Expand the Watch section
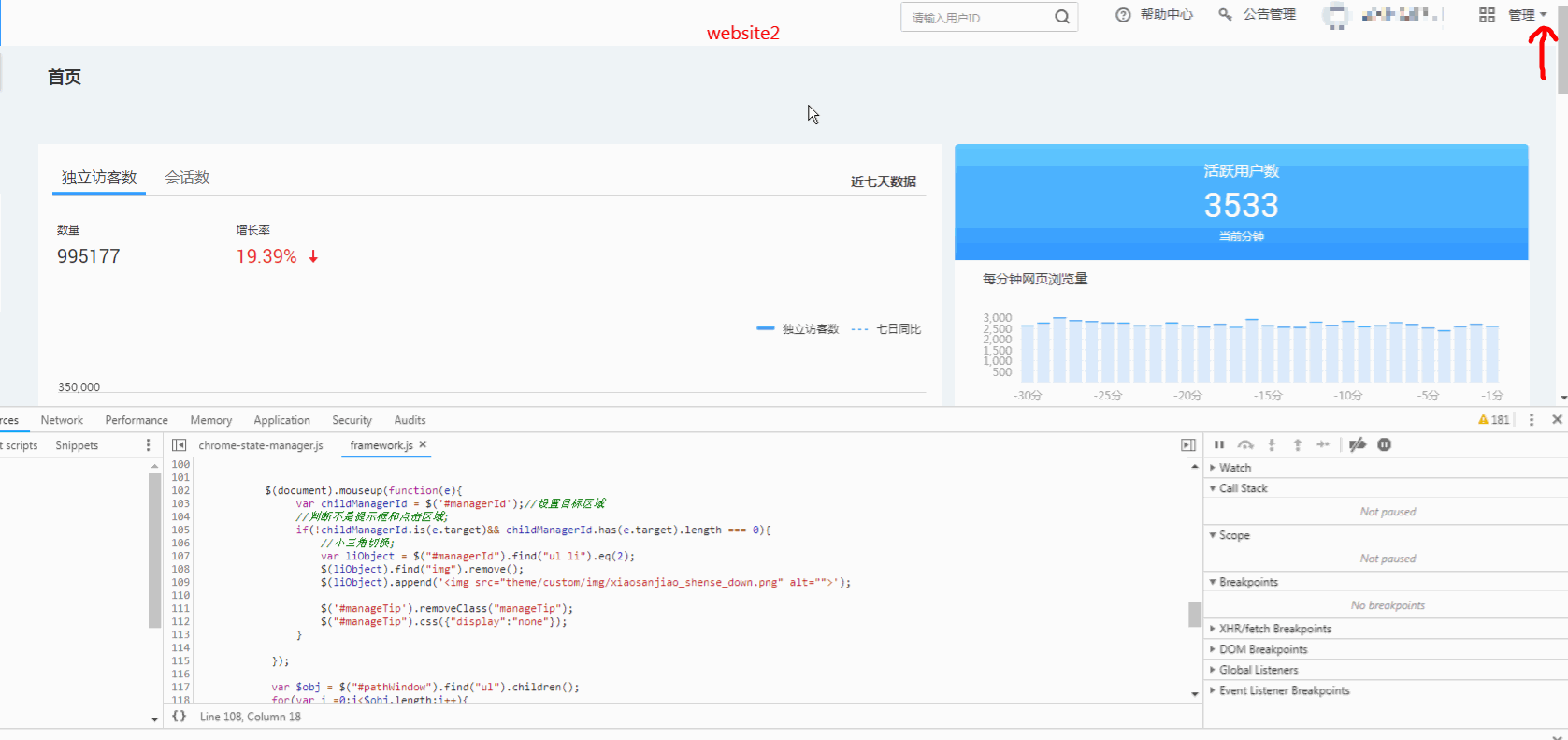1568x740 pixels. pos(1230,468)
